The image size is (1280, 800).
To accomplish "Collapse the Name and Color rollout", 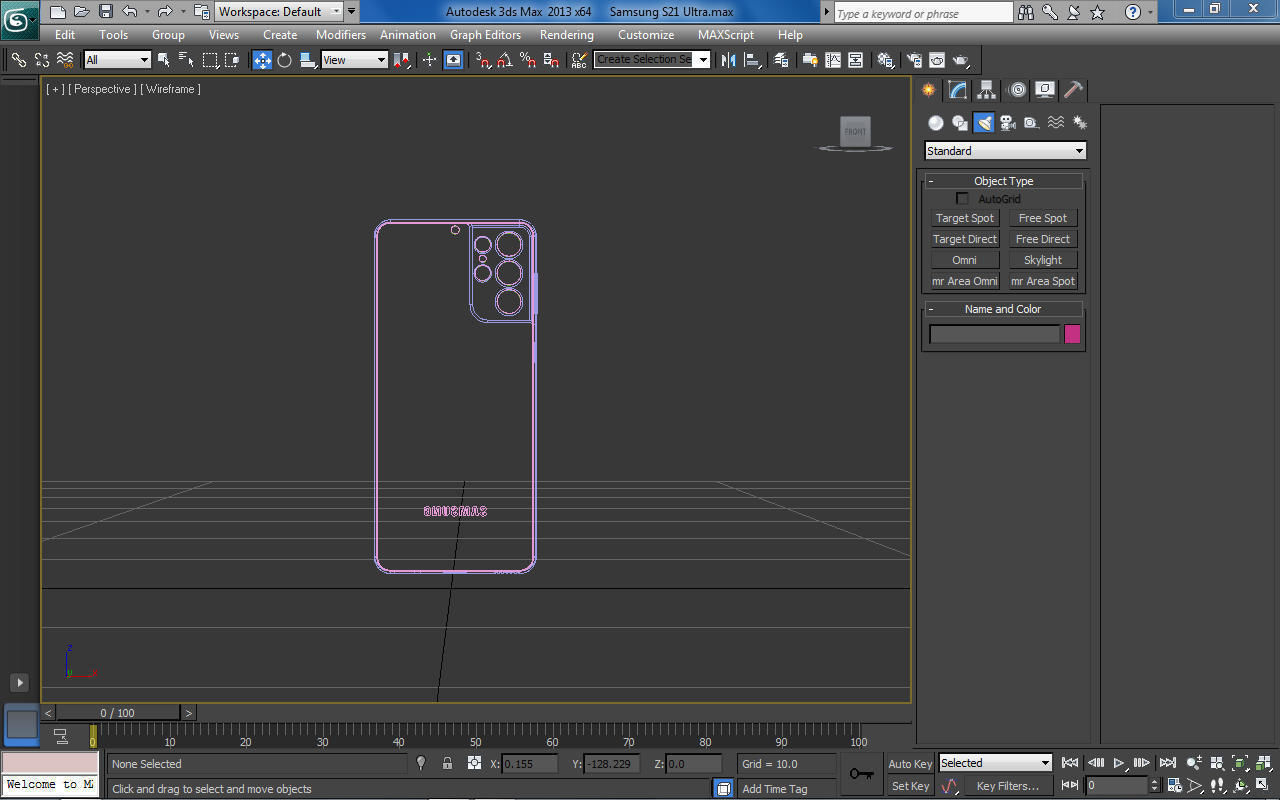I will coord(1003,309).
